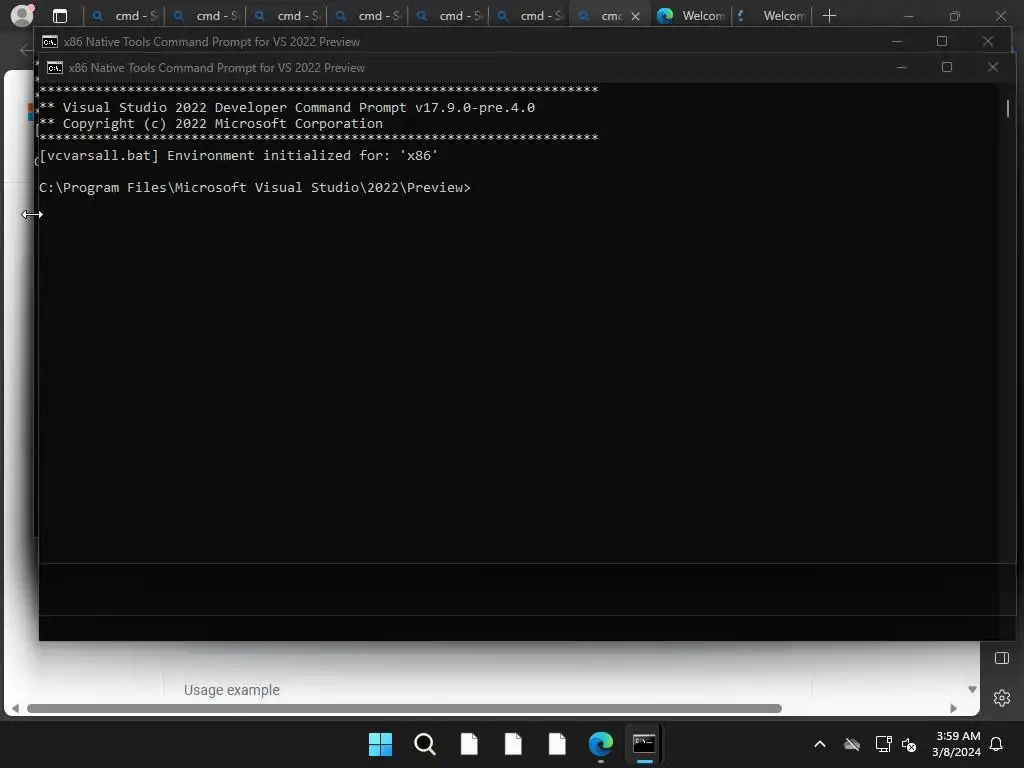The image size is (1024, 768).
Task: Click the back arrow in Edge
Action: [x=26, y=50]
